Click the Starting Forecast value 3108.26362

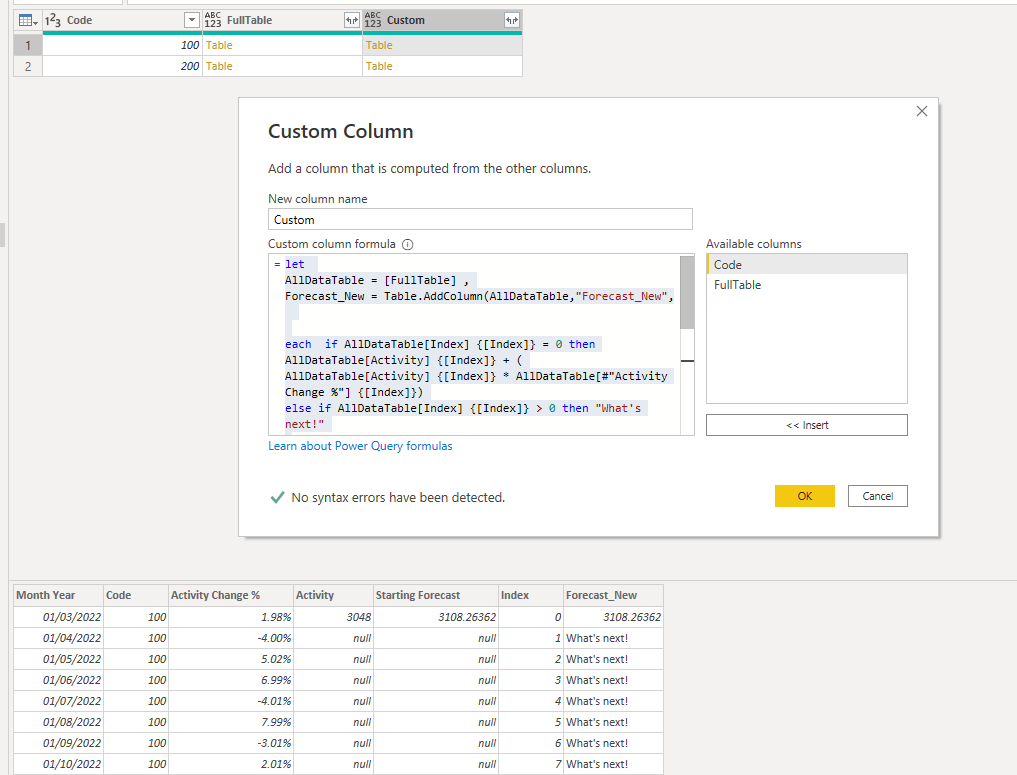(x=435, y=617)
